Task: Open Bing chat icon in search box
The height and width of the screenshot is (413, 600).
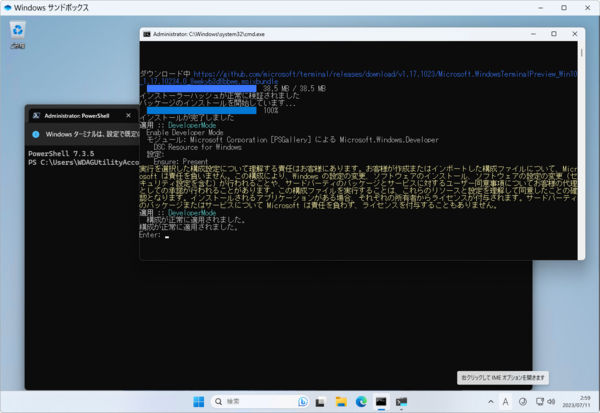Action: pyautogui.click(x=303, y=402)
